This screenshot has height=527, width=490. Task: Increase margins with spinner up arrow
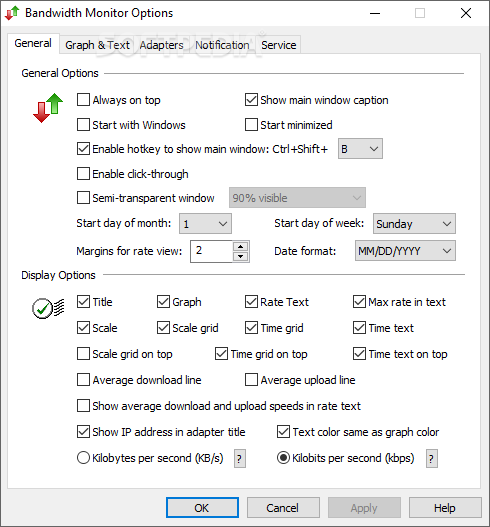(x=240, y=246)
